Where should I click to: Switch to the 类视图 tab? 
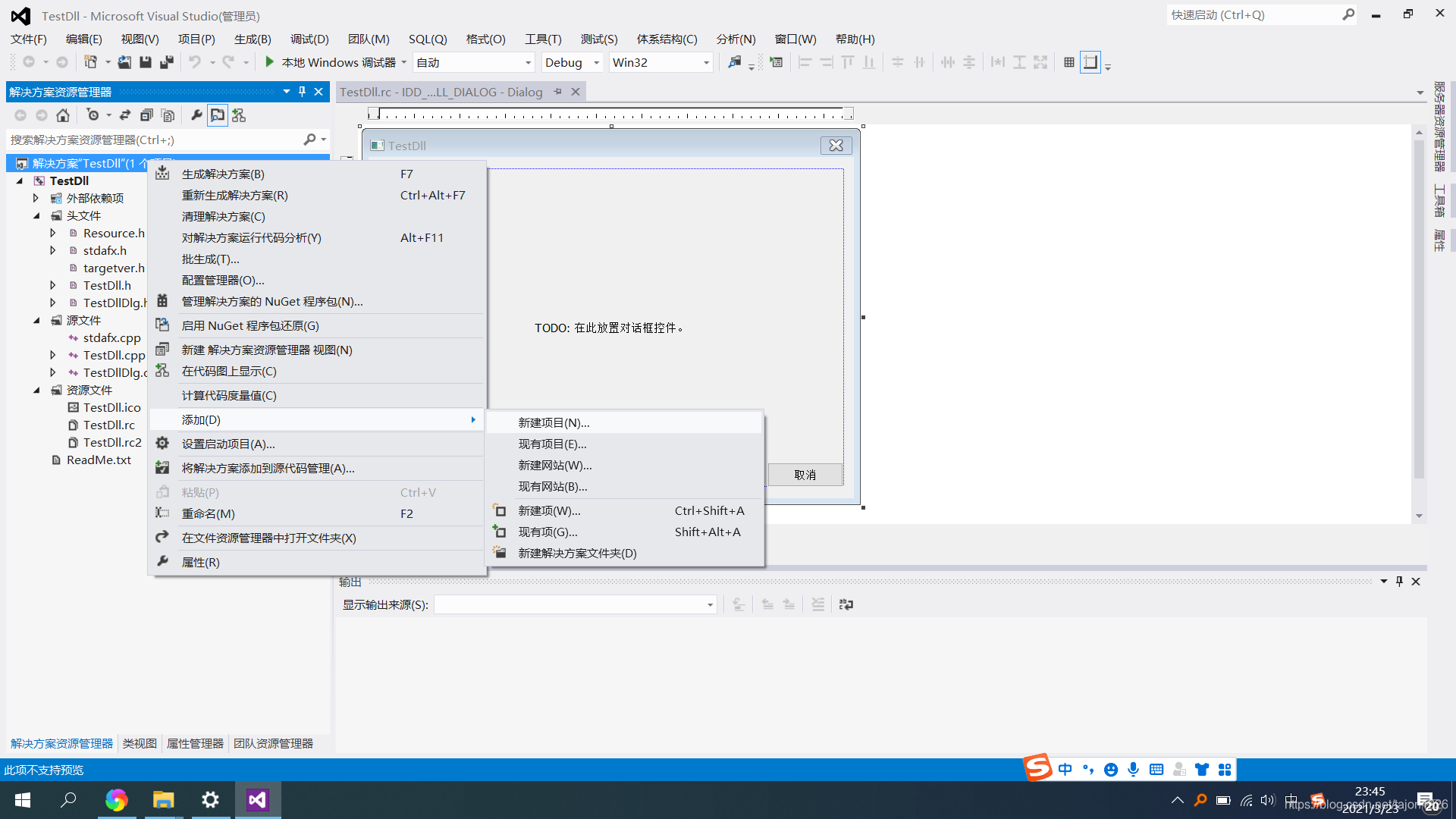(140, 743)
